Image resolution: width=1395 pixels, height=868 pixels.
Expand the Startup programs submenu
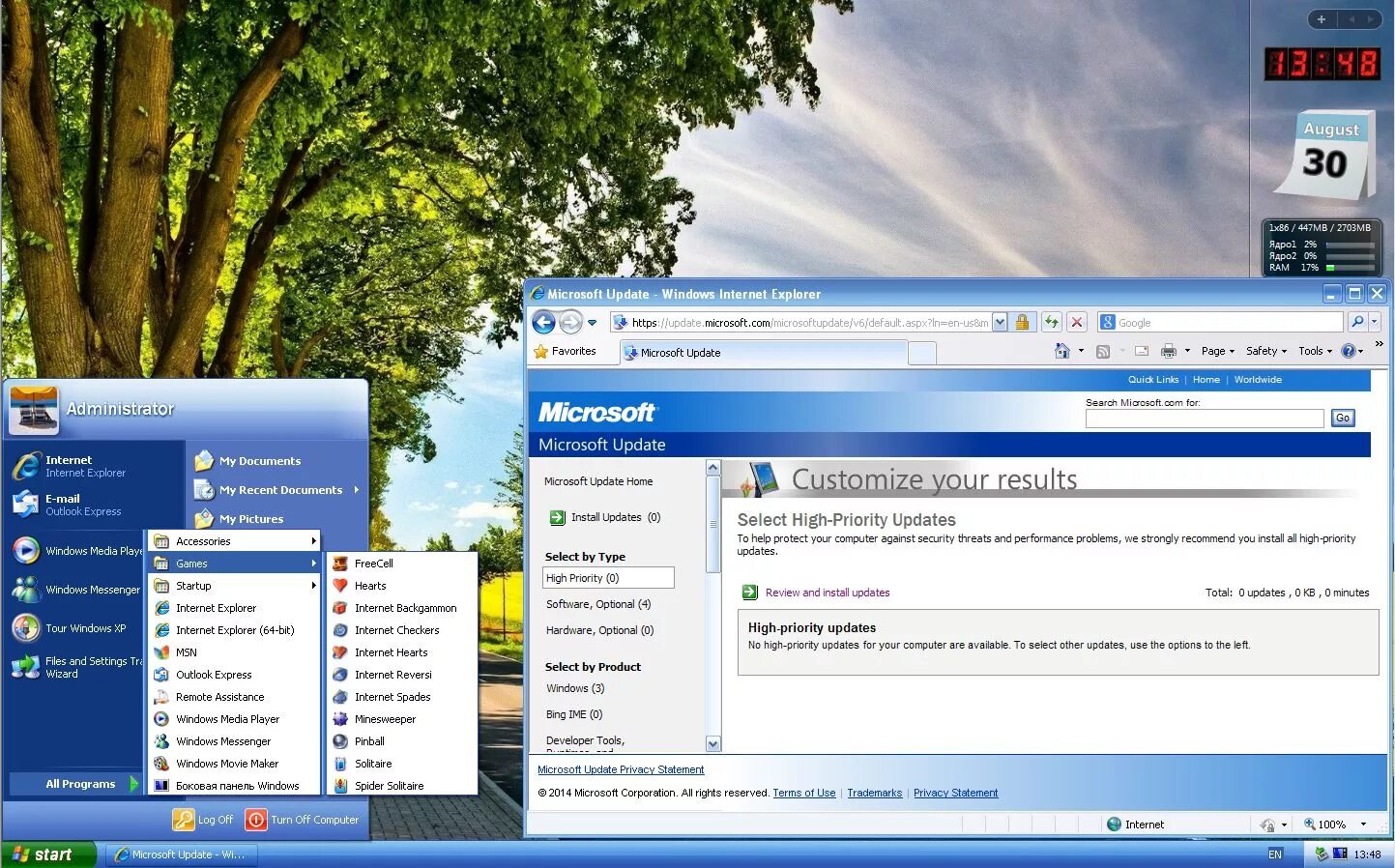coord(235,586)
